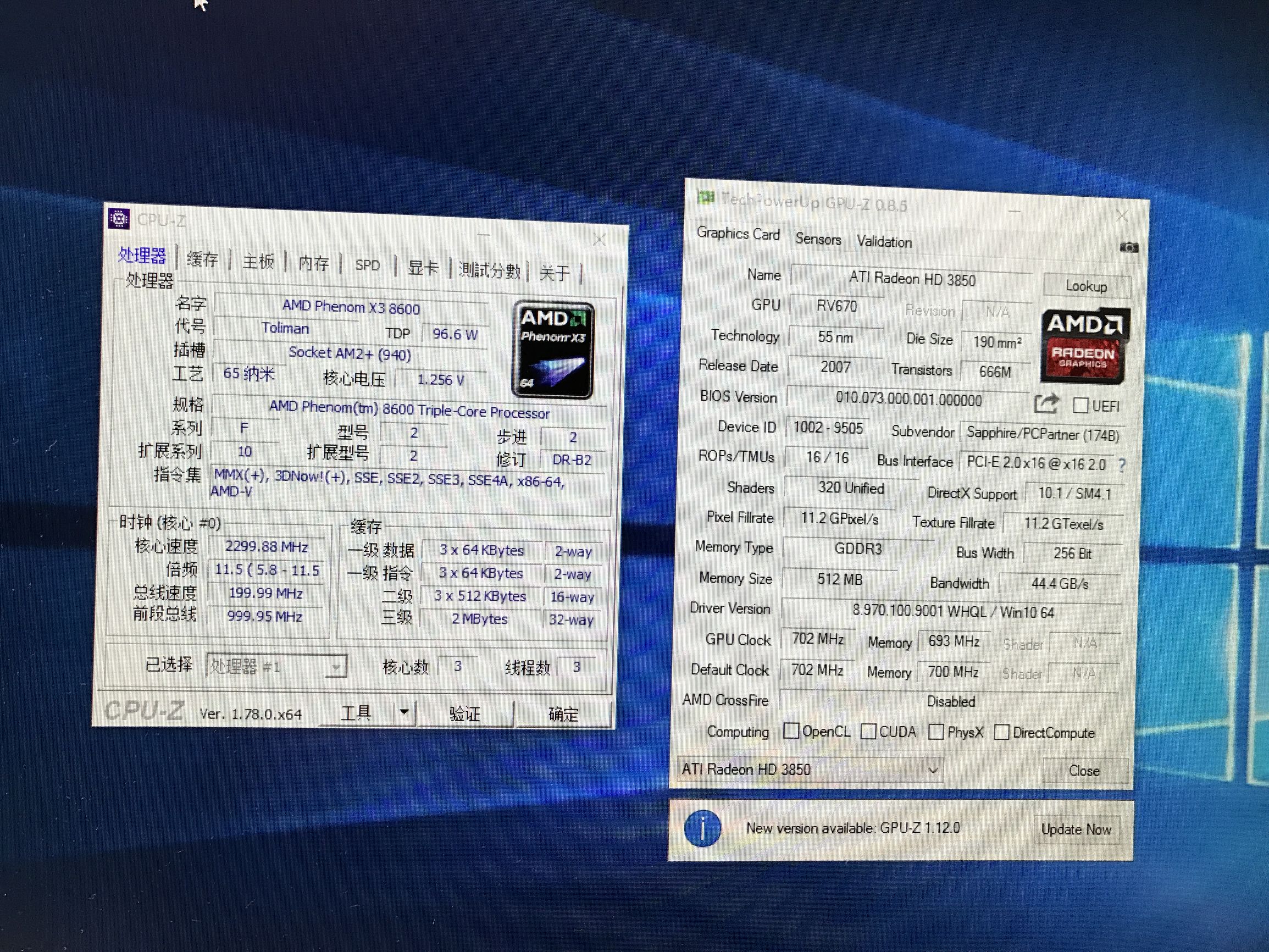Screen dimensions: 1269x952
Task: Open the 工具 tools dropdown arrow
Action: click(406, 712)
